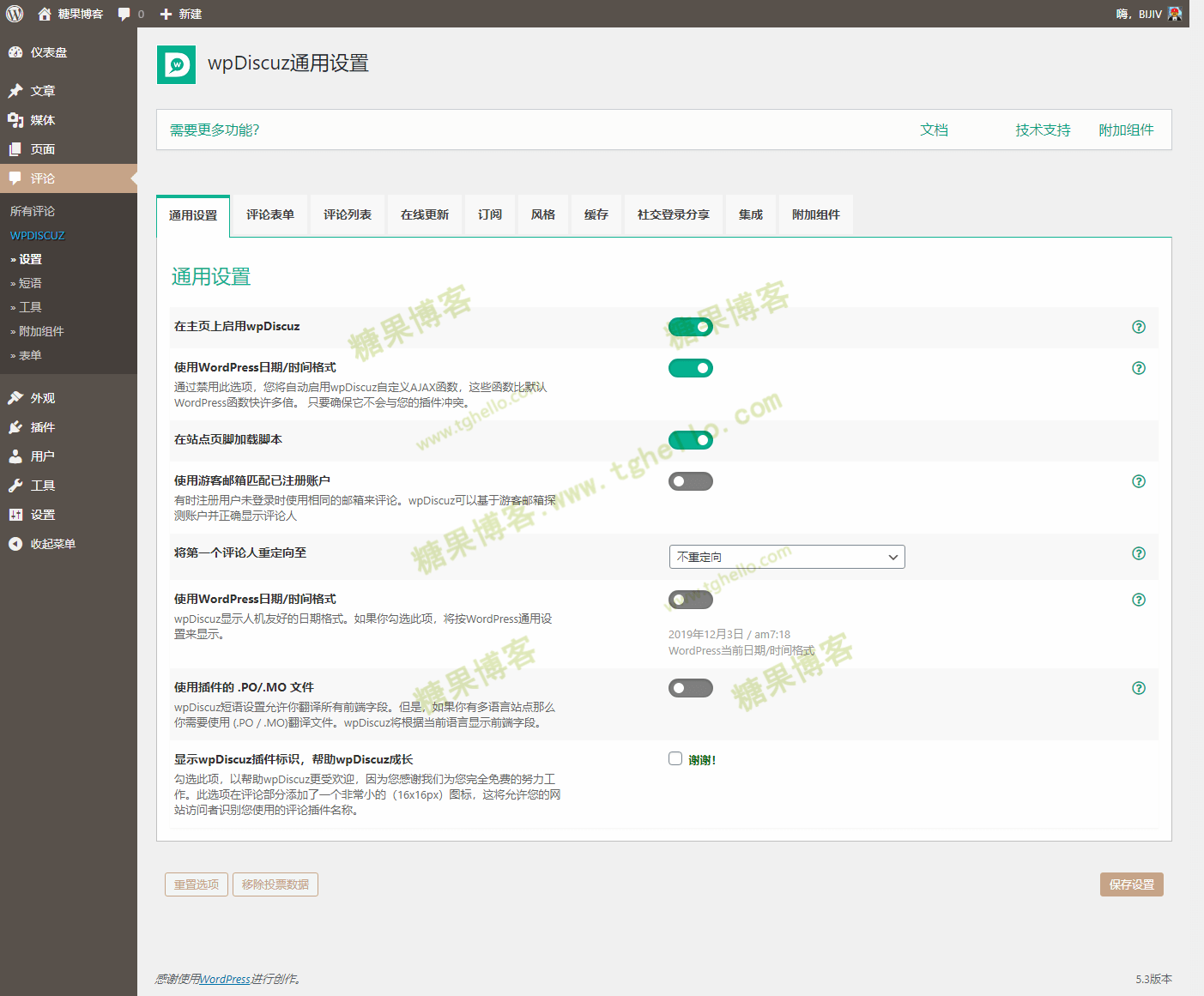Click the 评论 comment icon in sidebar
The image size is (1204, 996).
click(15, 178)
